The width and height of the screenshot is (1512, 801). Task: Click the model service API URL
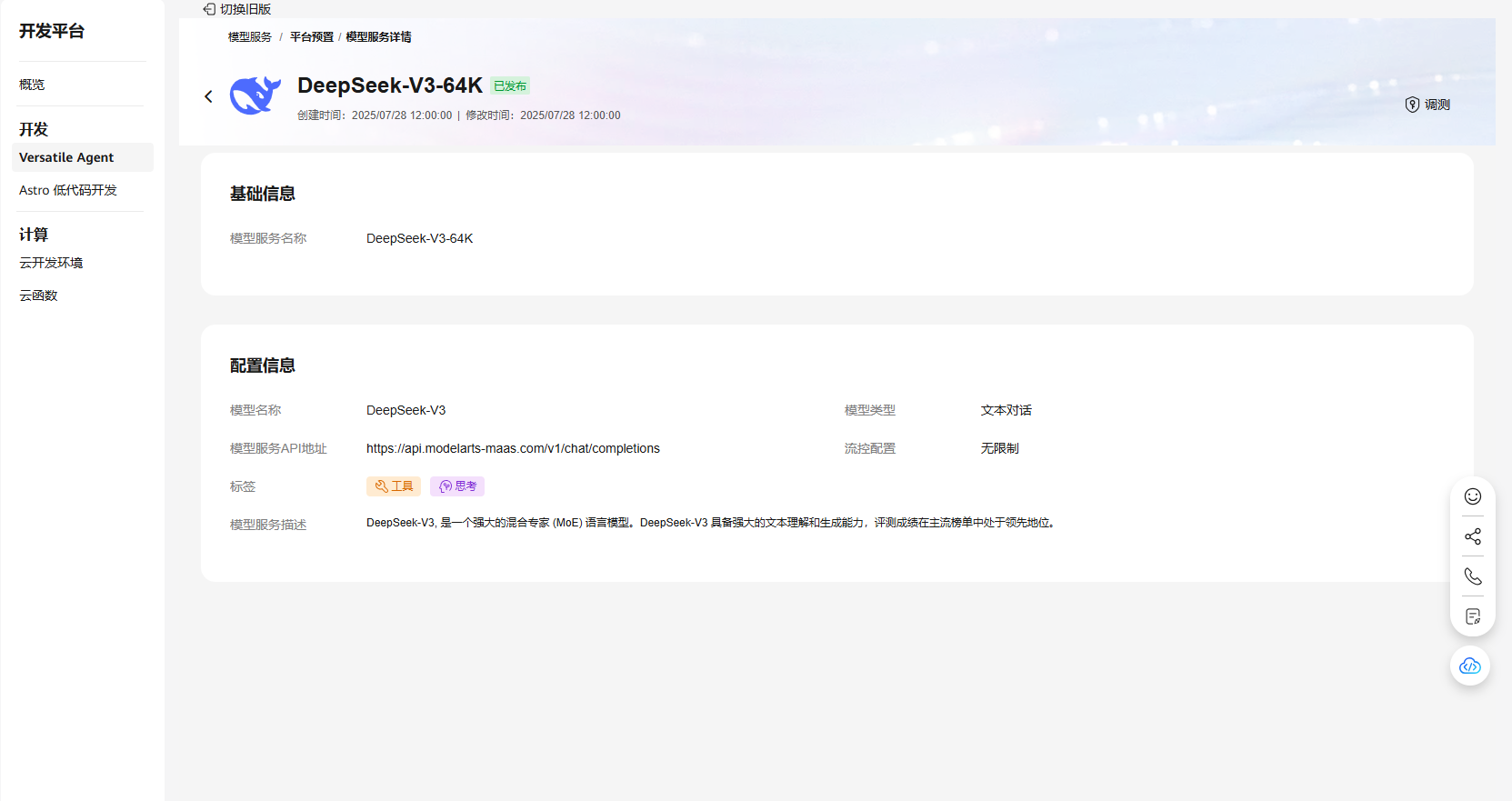pyautogui.click(x=513, y=448)
